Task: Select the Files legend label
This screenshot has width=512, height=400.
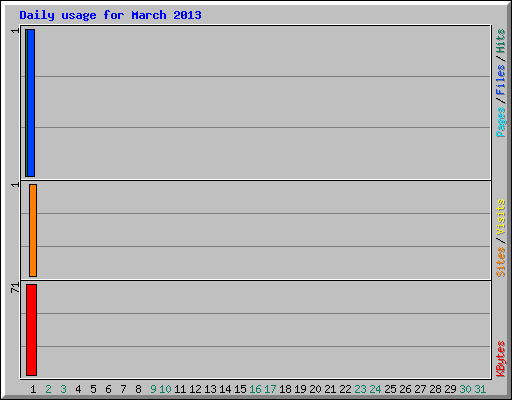Action: pos(500,80)
